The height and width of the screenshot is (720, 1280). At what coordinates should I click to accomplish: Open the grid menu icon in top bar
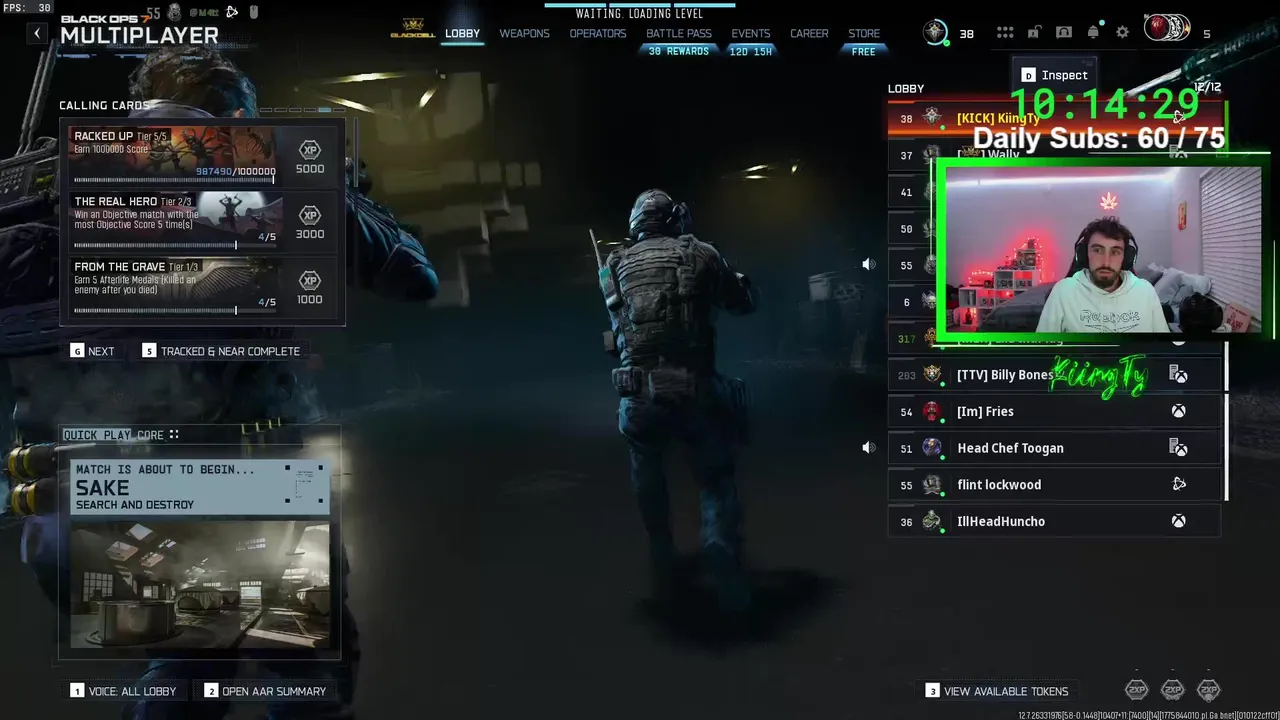(x=1005, y=33)
